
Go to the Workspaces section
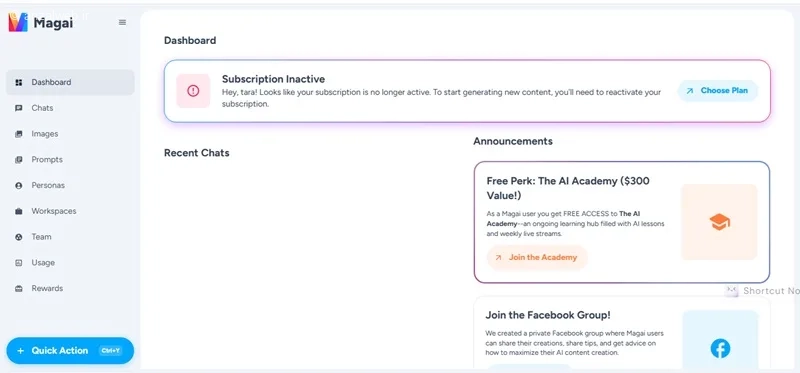[x=70, y=211]
